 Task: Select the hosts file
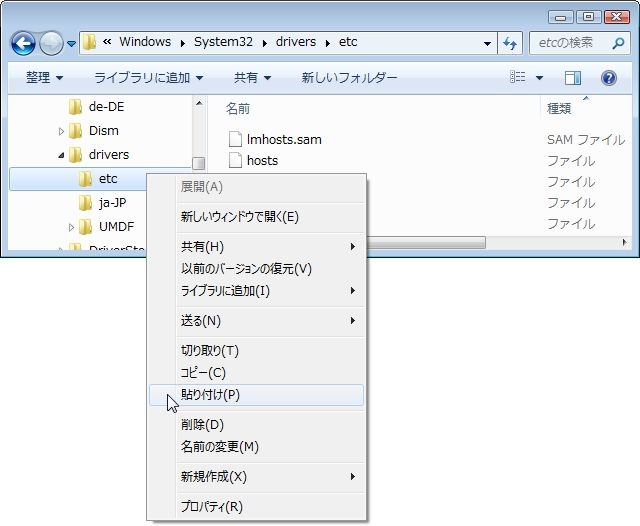tap(262, 161)
